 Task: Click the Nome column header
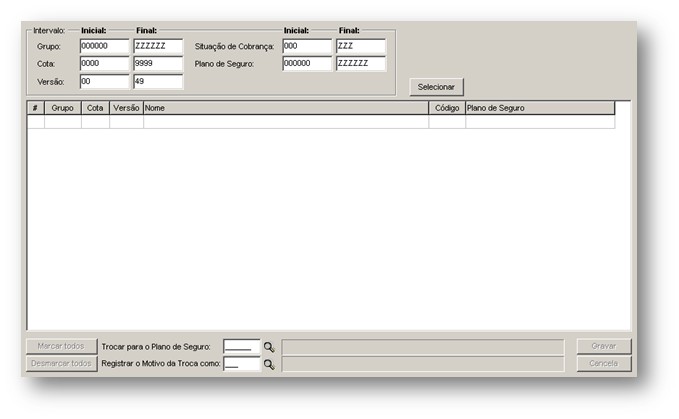(x=286, y=108)
